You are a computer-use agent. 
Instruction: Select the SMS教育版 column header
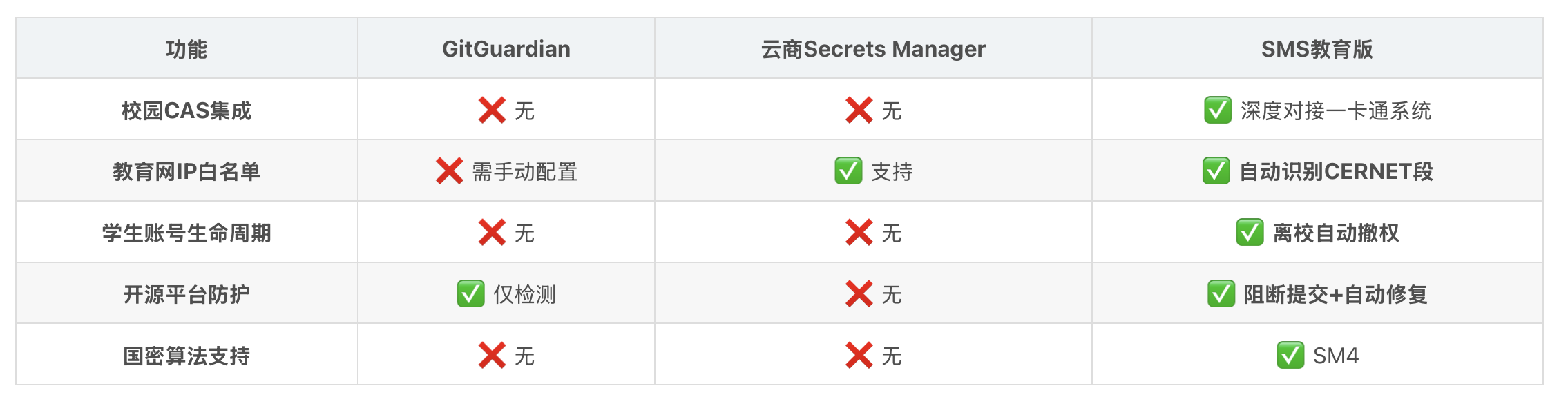pos(1317,48)
